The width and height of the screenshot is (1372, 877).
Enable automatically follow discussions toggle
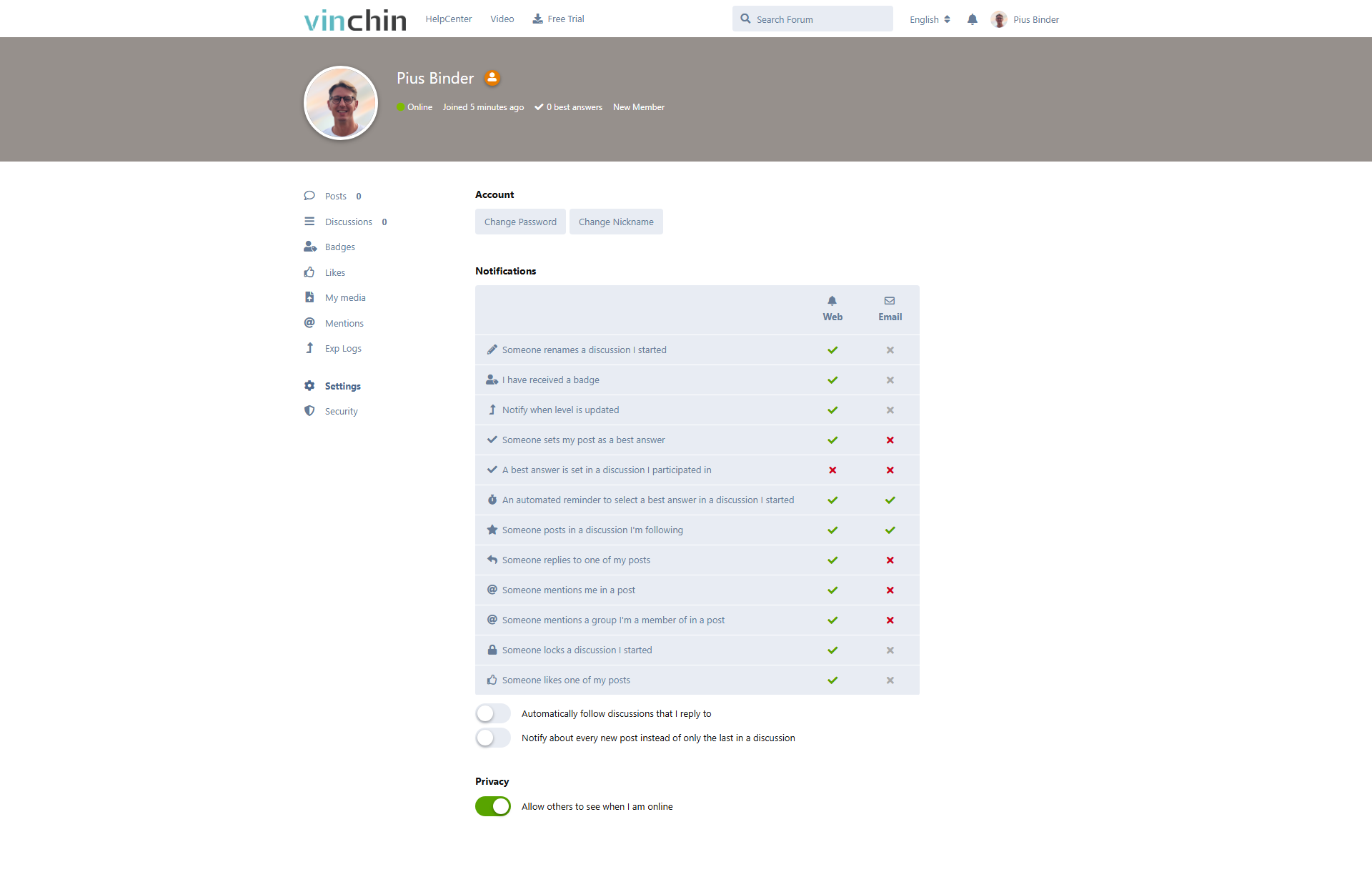click(493, 713)
